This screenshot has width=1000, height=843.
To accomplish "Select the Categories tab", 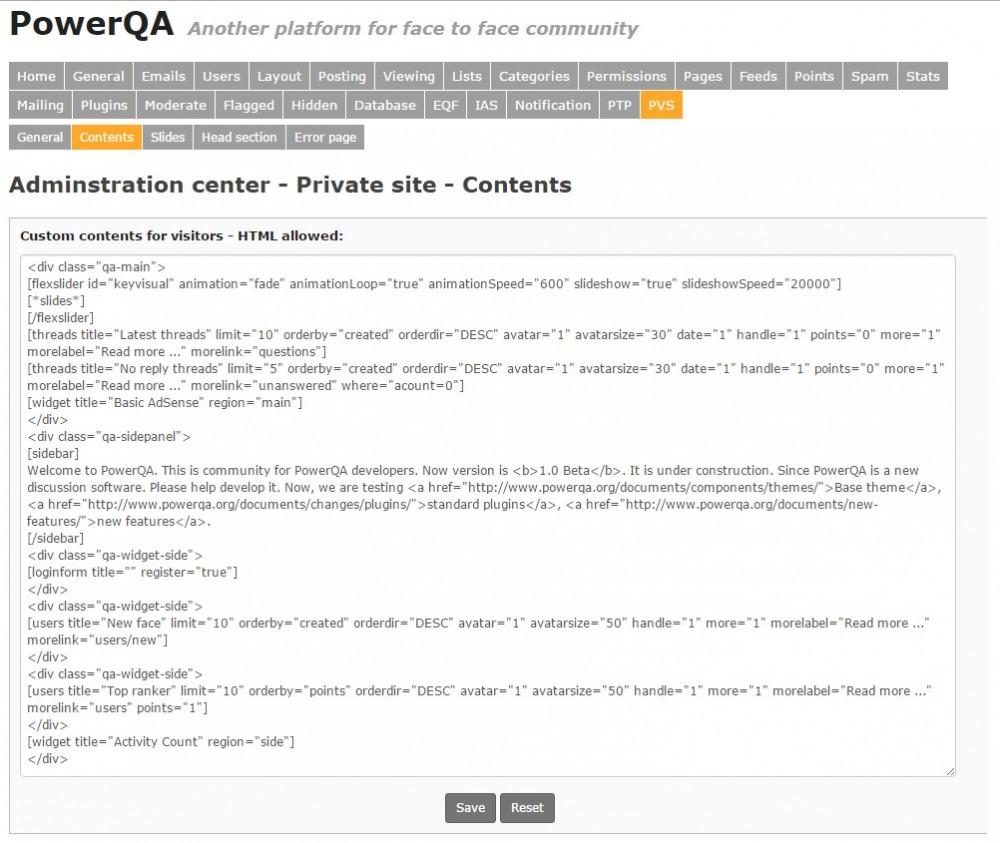I will click(x=534, y=76).
